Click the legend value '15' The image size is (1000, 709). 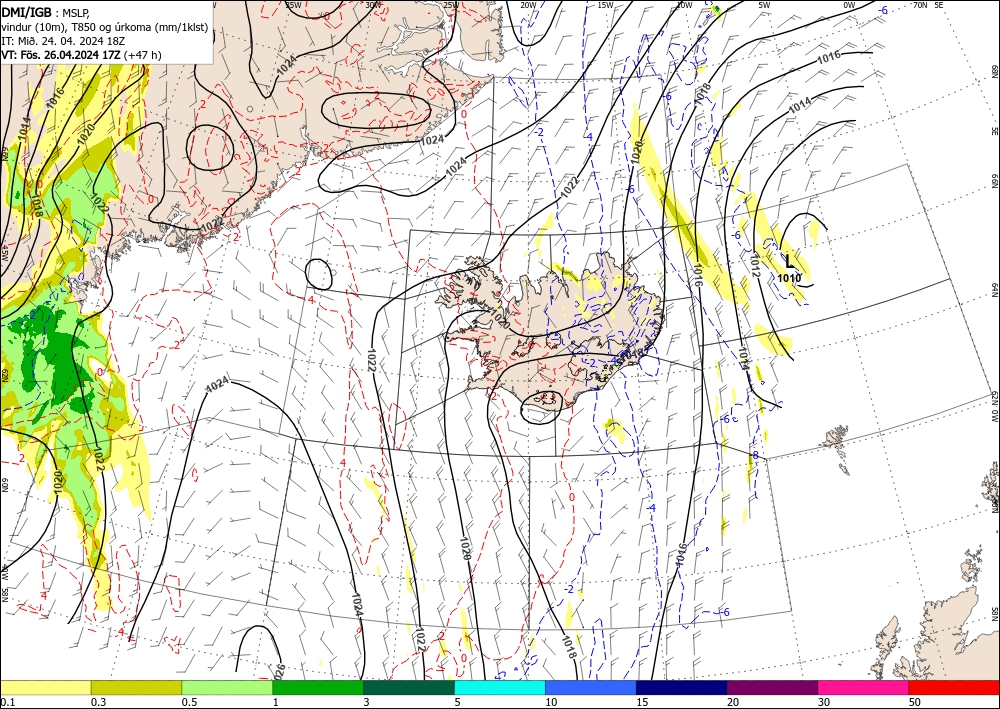[x=642, y=702]
